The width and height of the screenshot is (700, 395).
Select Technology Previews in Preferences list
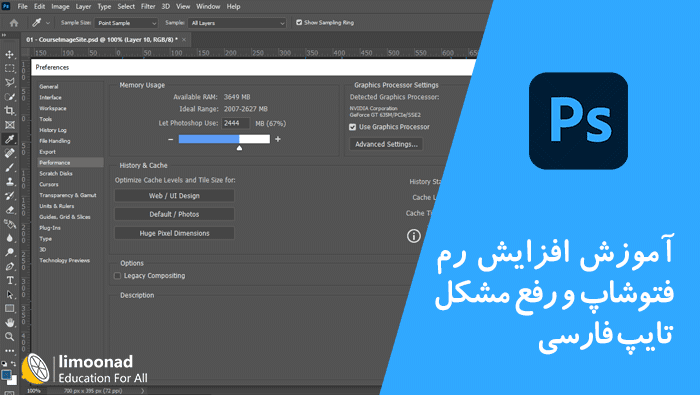64,261
